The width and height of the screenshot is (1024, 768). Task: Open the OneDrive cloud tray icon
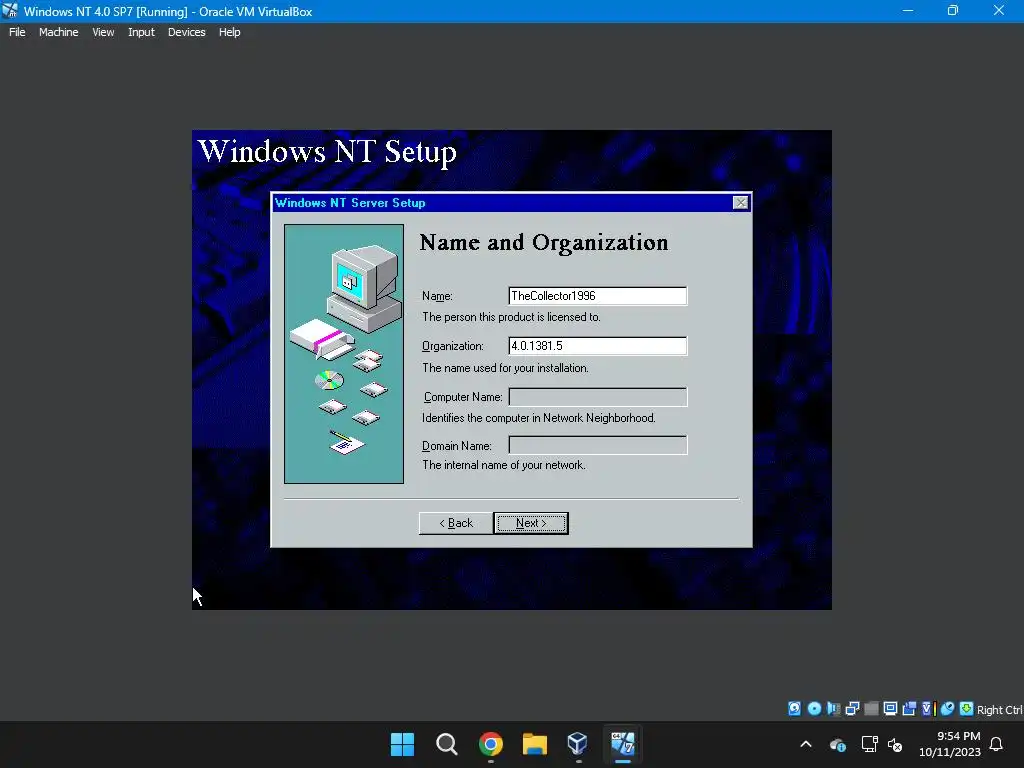(838, 744)
